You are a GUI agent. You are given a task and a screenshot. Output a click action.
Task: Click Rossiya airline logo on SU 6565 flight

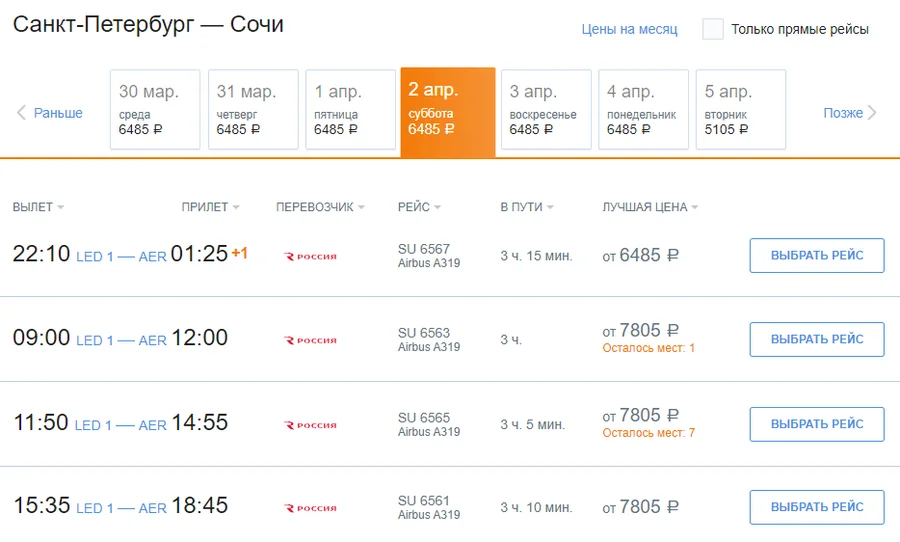pyautogui.click(x=311, y=425)
